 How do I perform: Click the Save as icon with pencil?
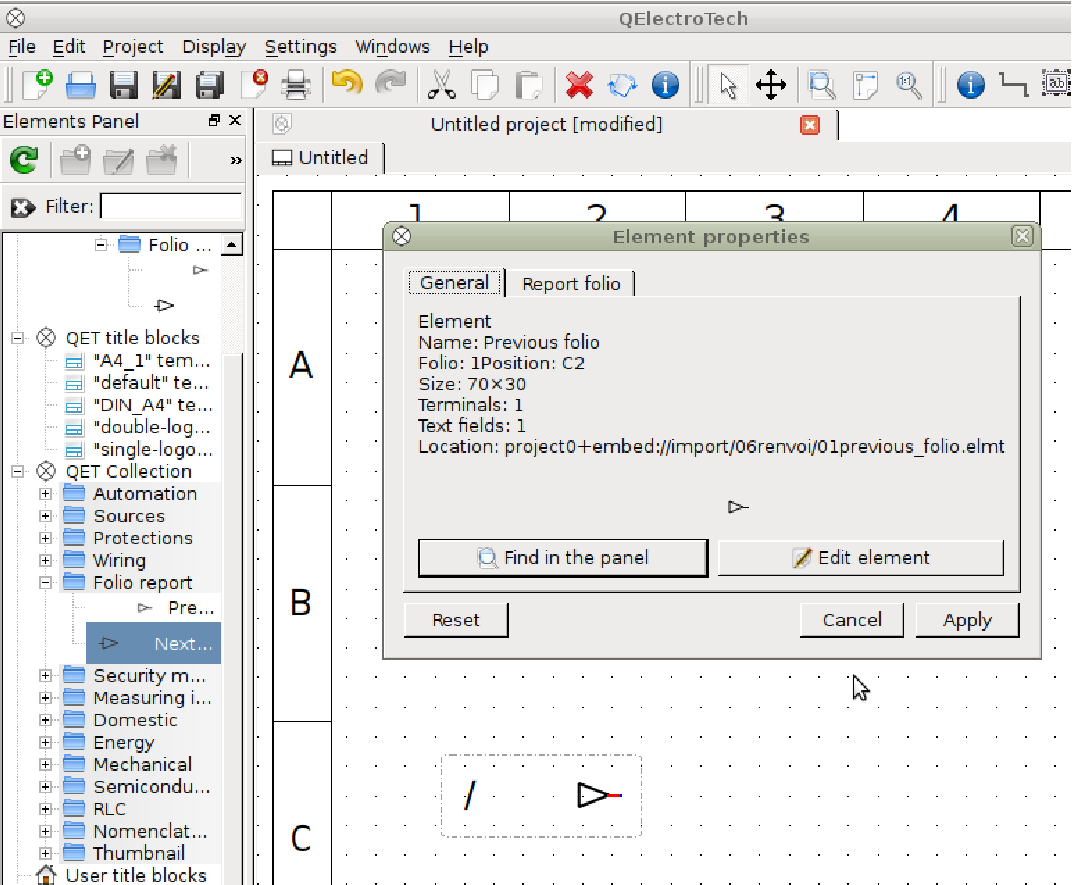(166, 85)
